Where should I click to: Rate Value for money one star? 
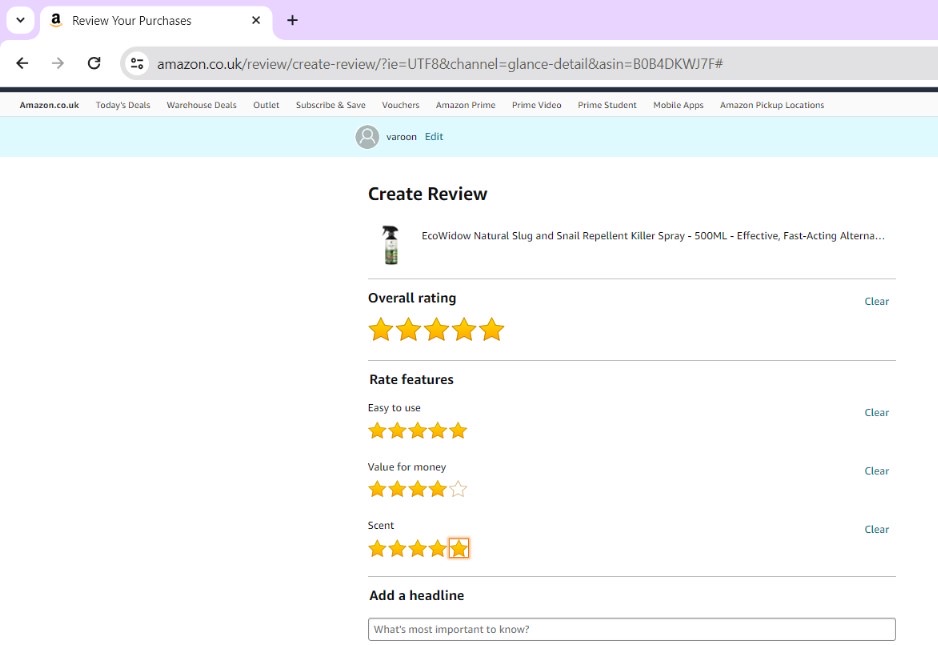coord(377,489)
